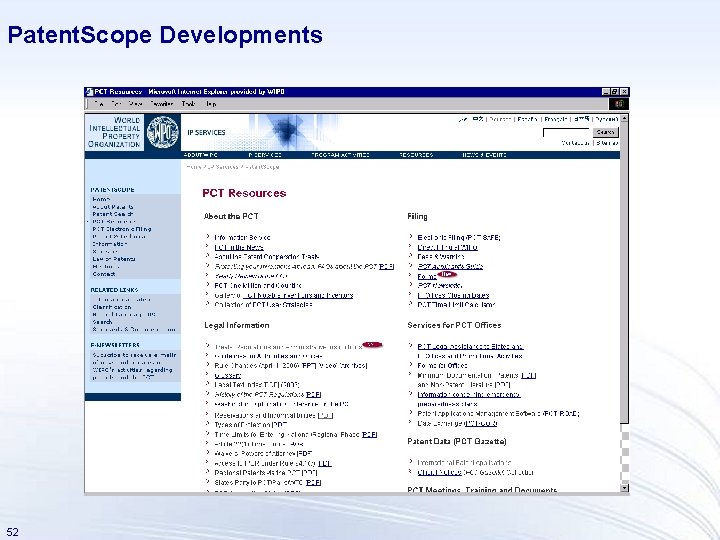This screenshot has width=720, height=540.
Task: Open the View menu
Action: coord(135,104)
